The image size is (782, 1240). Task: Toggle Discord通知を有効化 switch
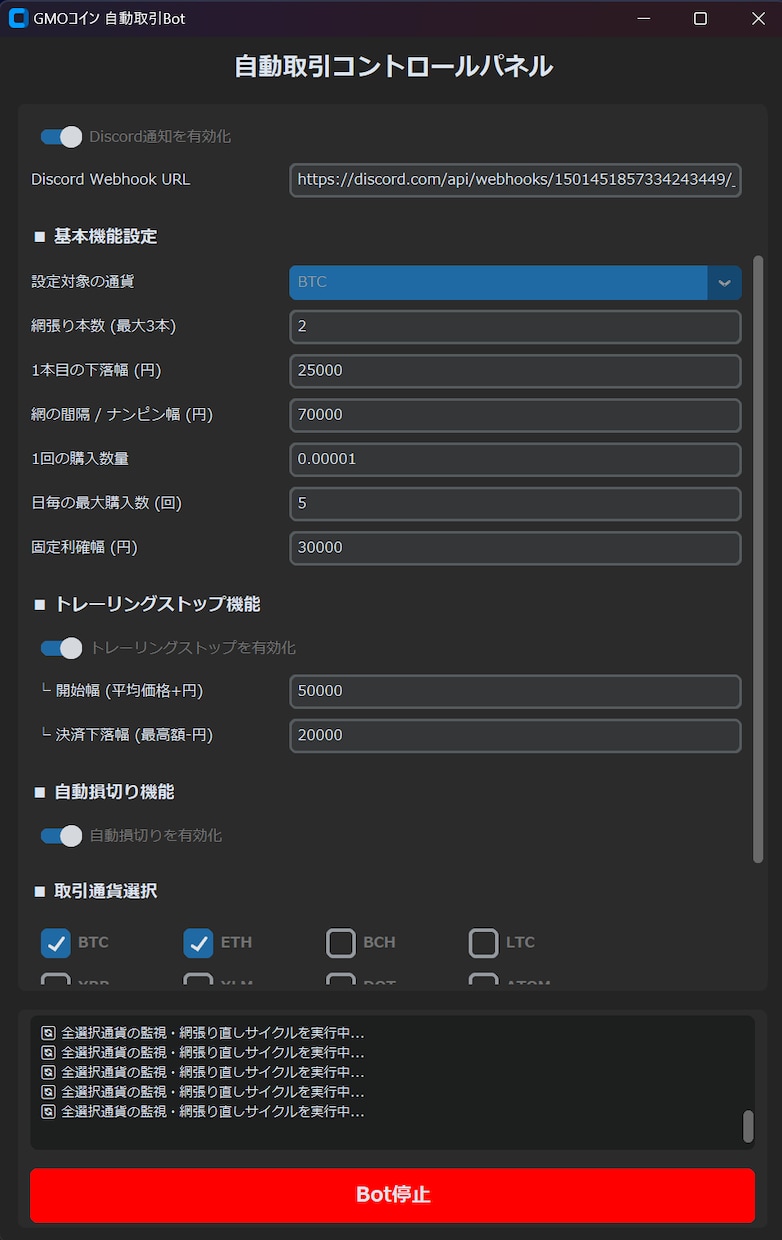[61, 137]
